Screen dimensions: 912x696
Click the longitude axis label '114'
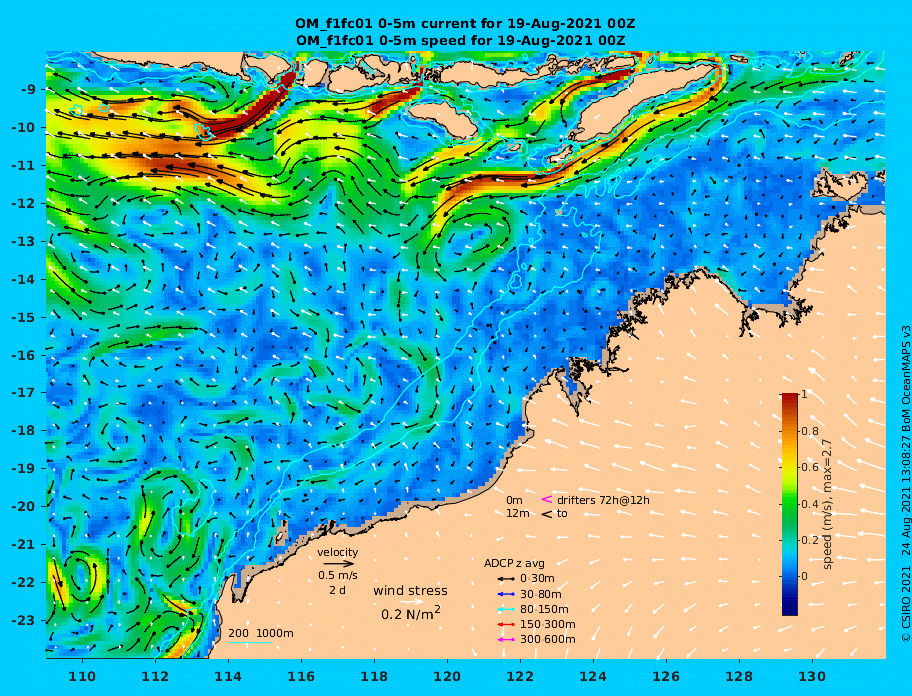coord(229,677)
